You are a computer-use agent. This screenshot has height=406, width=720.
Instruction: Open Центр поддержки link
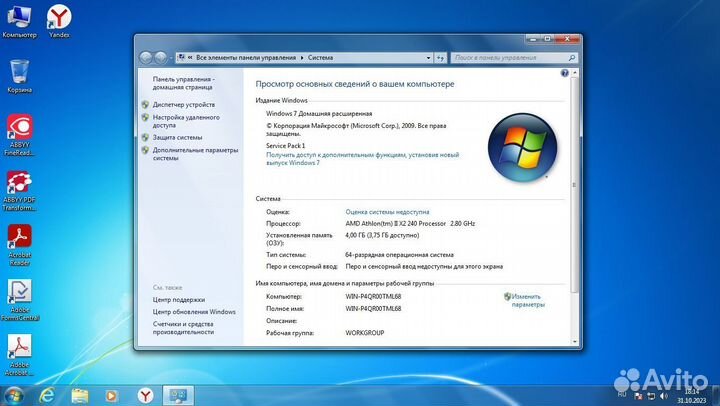(x=179, y=300)
